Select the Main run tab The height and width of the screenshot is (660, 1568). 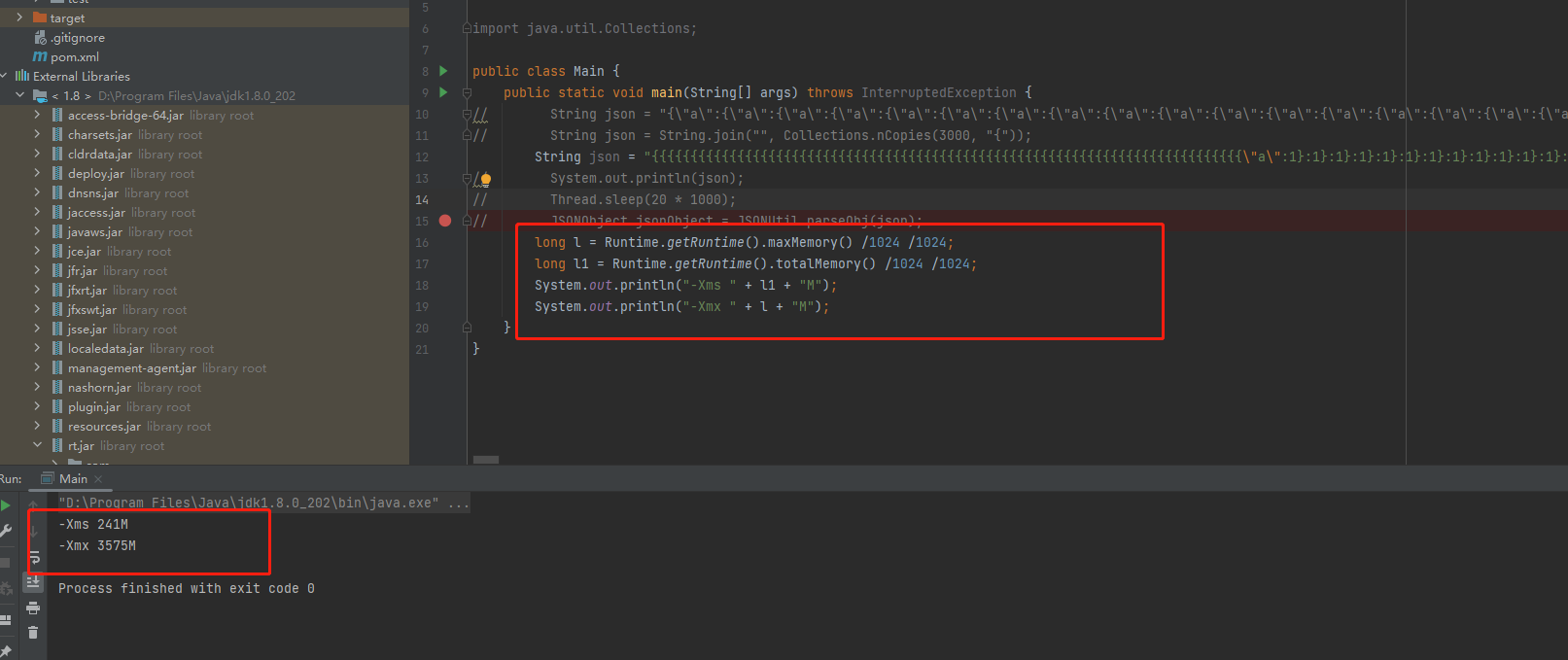[73, 478]
